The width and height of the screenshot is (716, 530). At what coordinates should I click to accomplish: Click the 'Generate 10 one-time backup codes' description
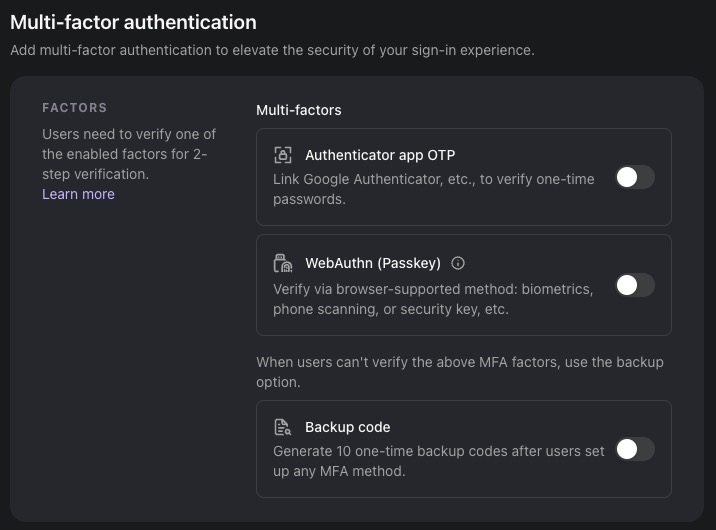(x=438, y=461)
